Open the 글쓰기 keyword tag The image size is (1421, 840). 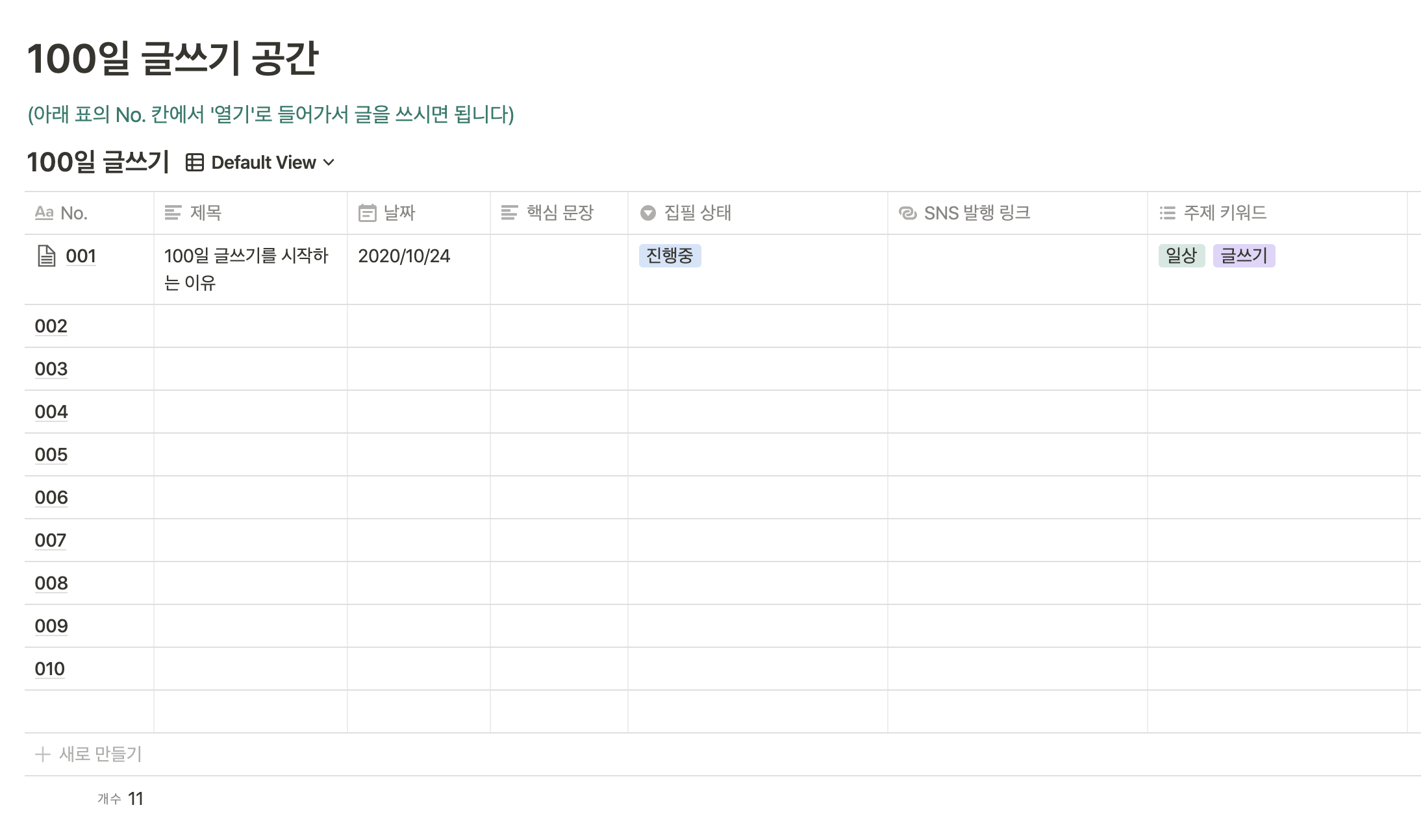(1244, 256)
